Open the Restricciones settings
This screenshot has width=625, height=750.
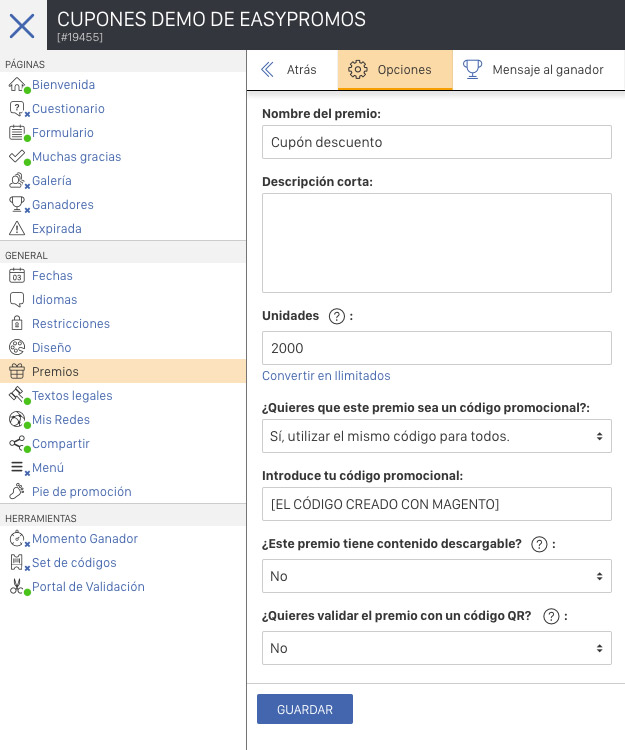pos(71,323)
